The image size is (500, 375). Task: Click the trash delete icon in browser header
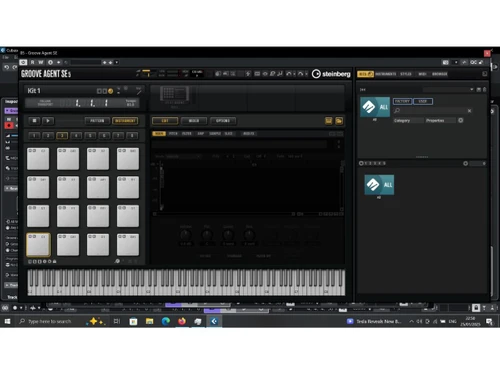tap(484, 89)
